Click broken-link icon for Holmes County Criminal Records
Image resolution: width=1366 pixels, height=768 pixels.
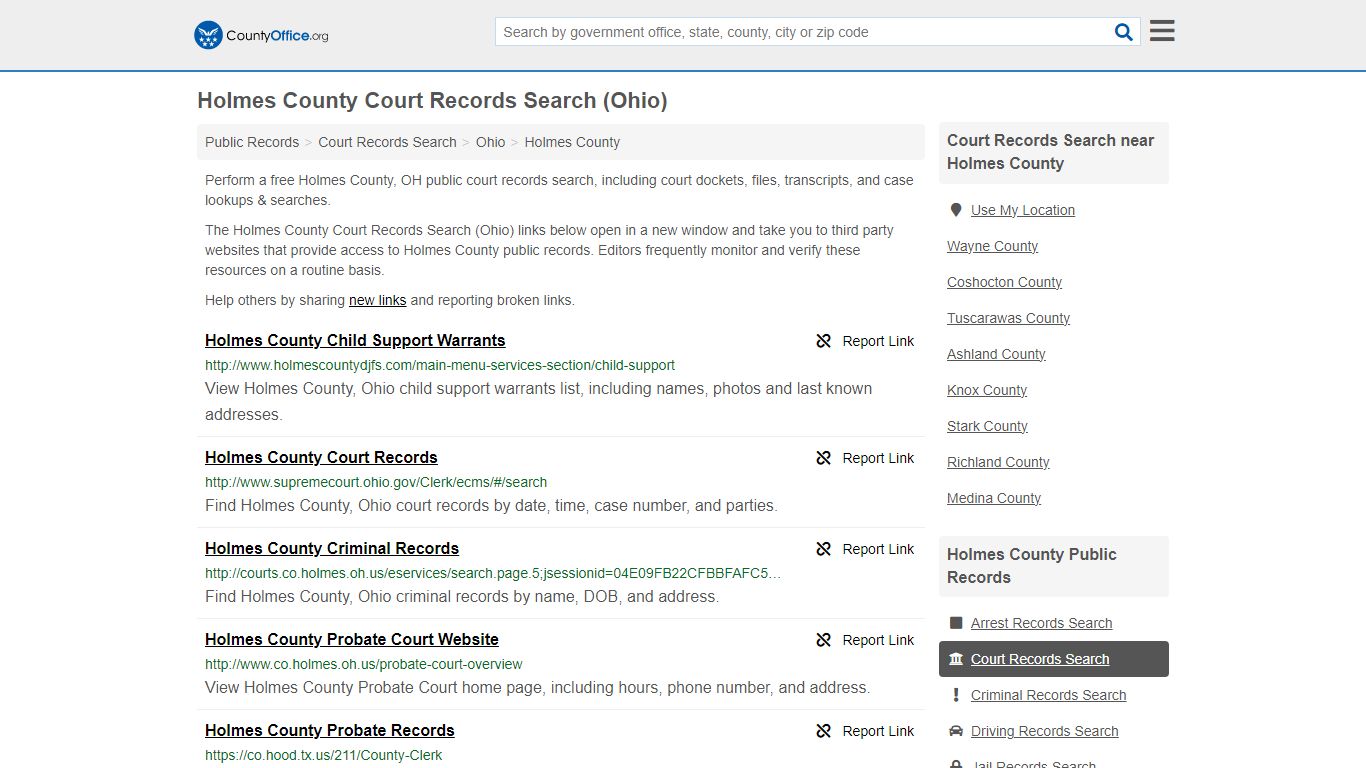(824, 549)
